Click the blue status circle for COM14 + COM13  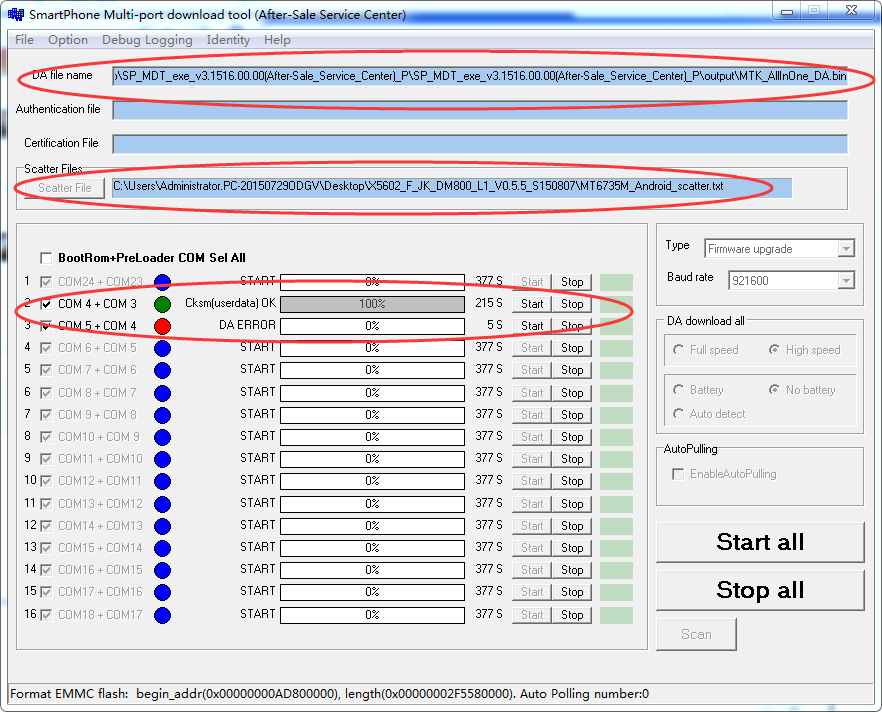[x=162, y=526]
